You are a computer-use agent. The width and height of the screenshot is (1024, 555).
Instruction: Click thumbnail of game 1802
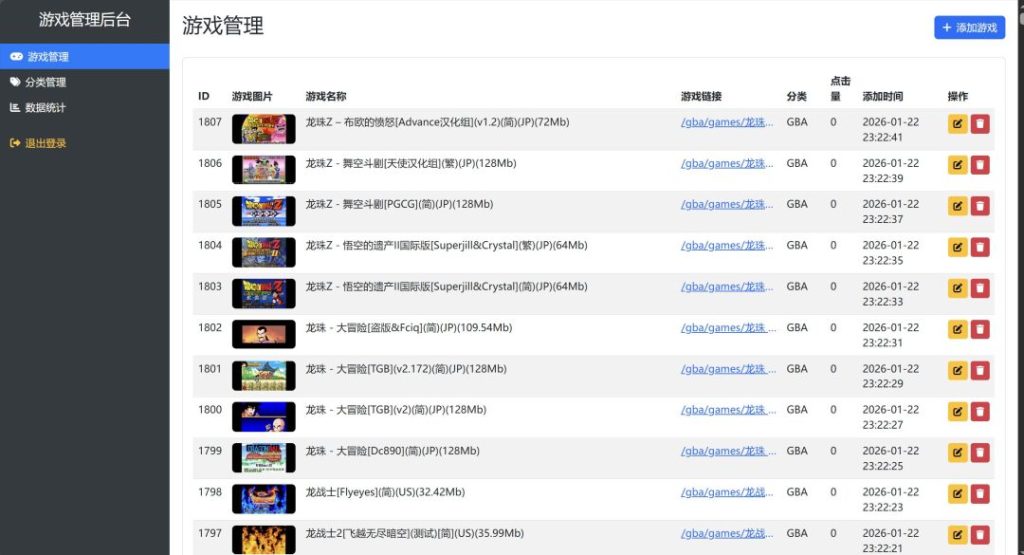pos(264,335)
